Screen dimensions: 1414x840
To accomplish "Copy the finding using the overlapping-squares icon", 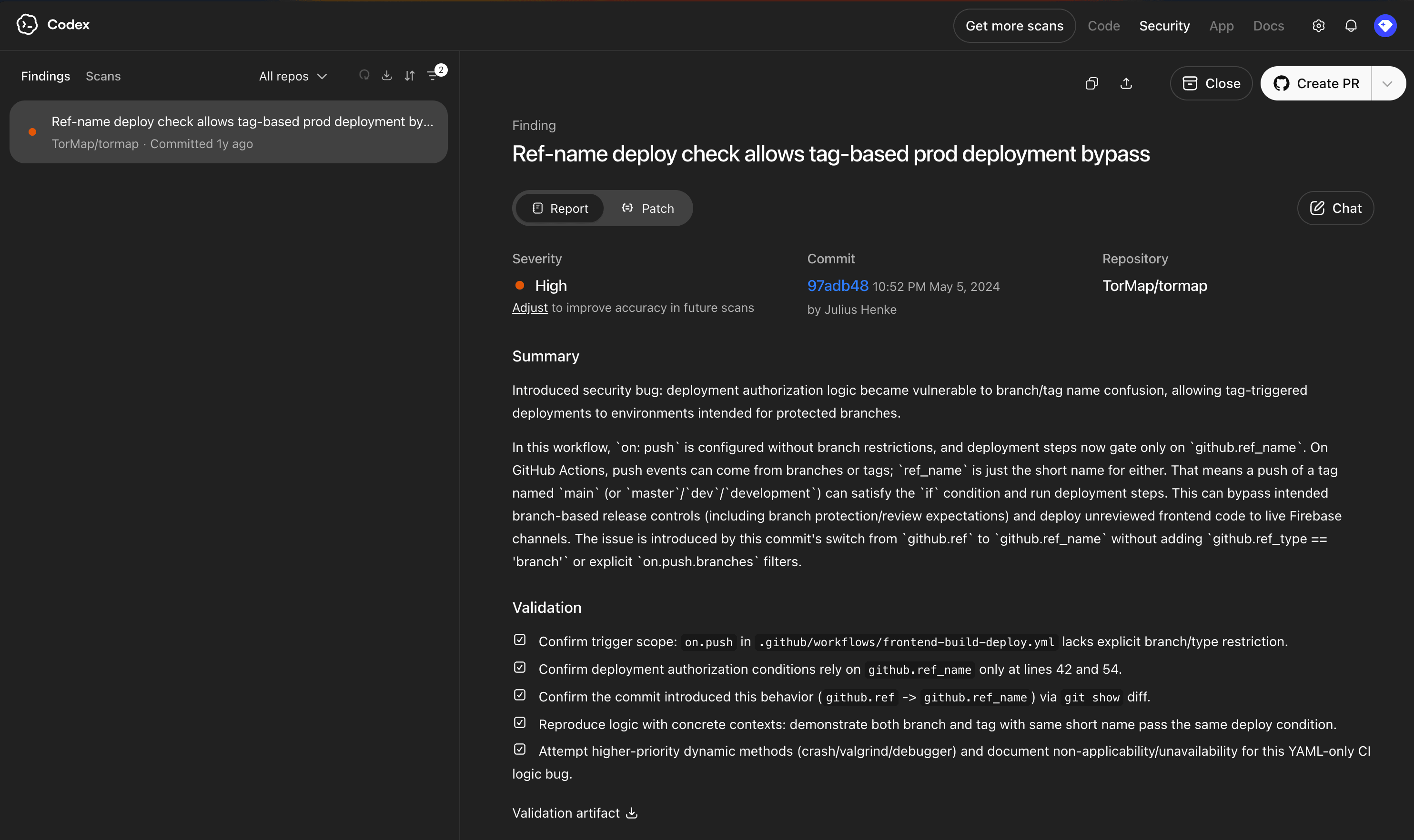I will (x=1091, y=83).
